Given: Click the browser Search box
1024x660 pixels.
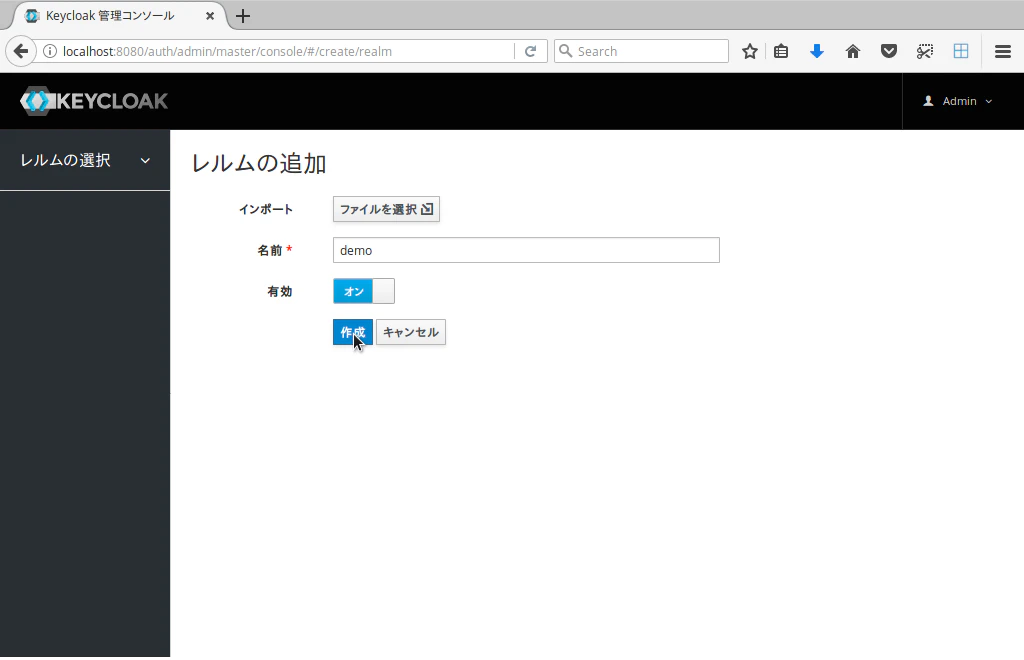Looking at the screenshot, I should (641, 51).
